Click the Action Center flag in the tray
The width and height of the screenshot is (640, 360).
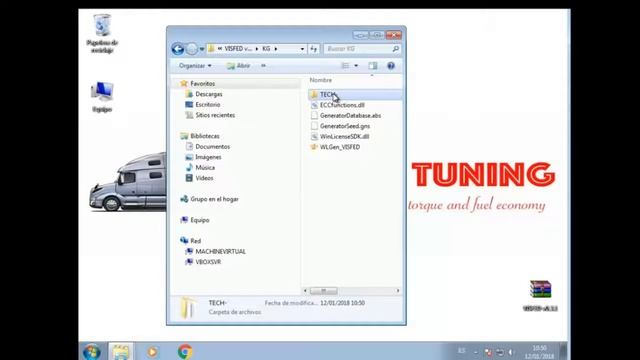click(488, 352)
